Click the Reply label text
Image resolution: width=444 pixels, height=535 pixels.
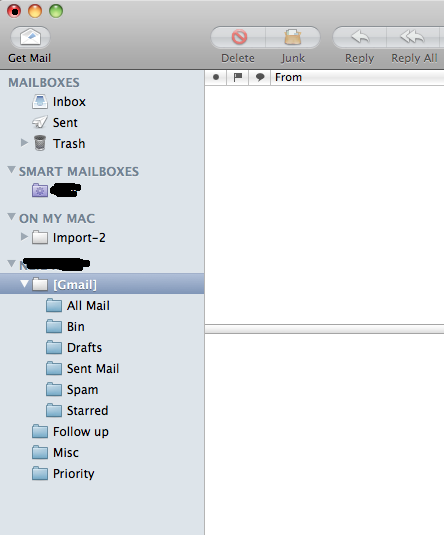point(360,58)
